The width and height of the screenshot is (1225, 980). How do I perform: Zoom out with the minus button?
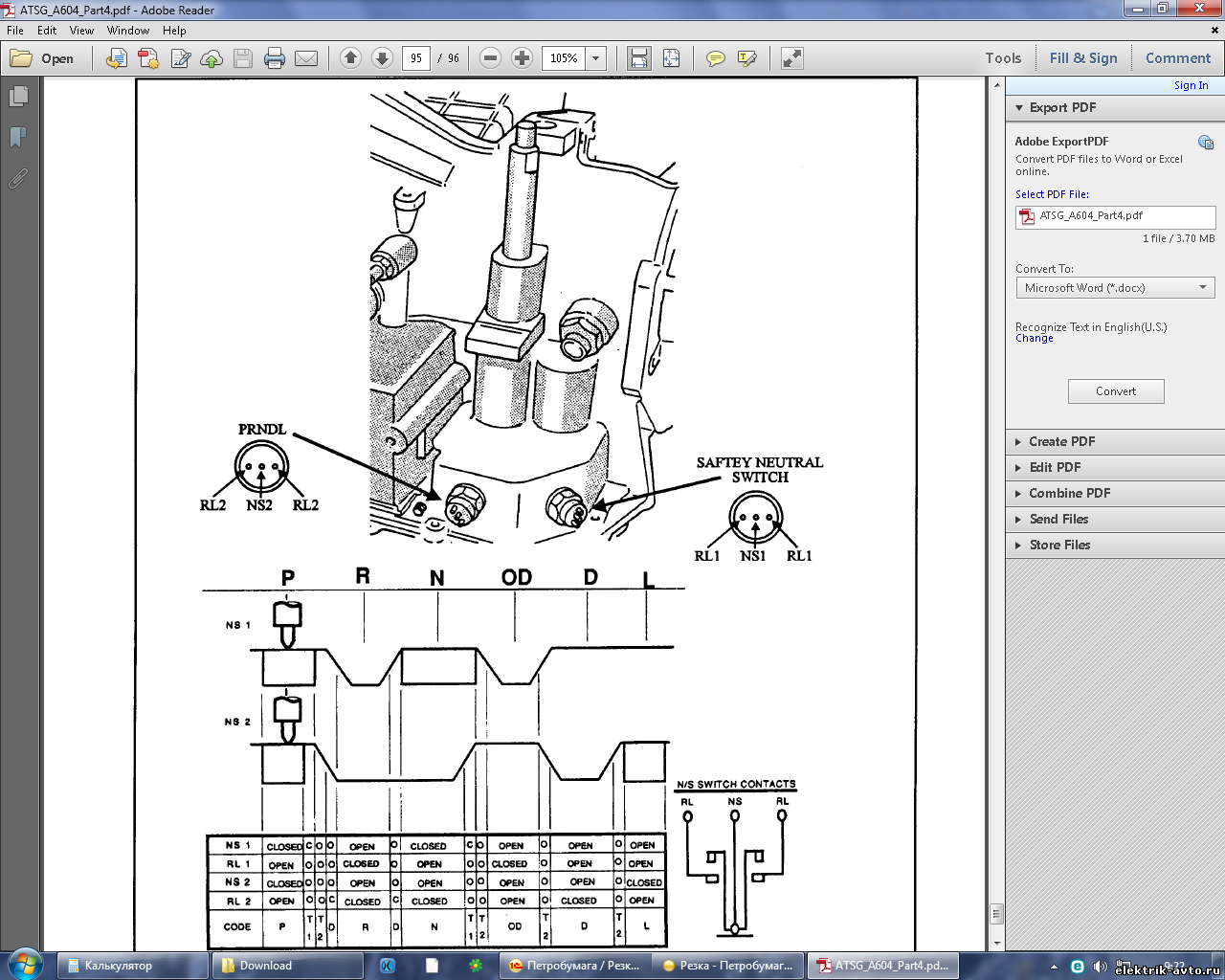click(x=490, y=58)
